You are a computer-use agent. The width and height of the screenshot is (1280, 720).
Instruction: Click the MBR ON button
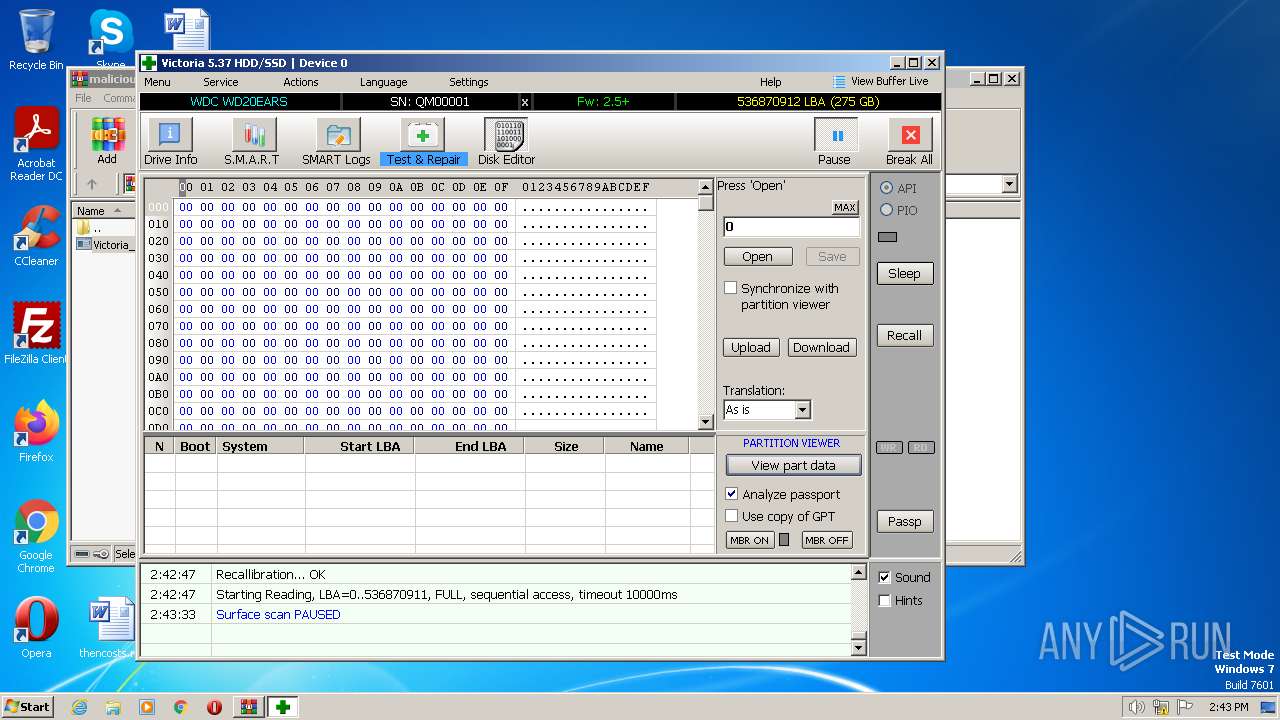point(749,540)
